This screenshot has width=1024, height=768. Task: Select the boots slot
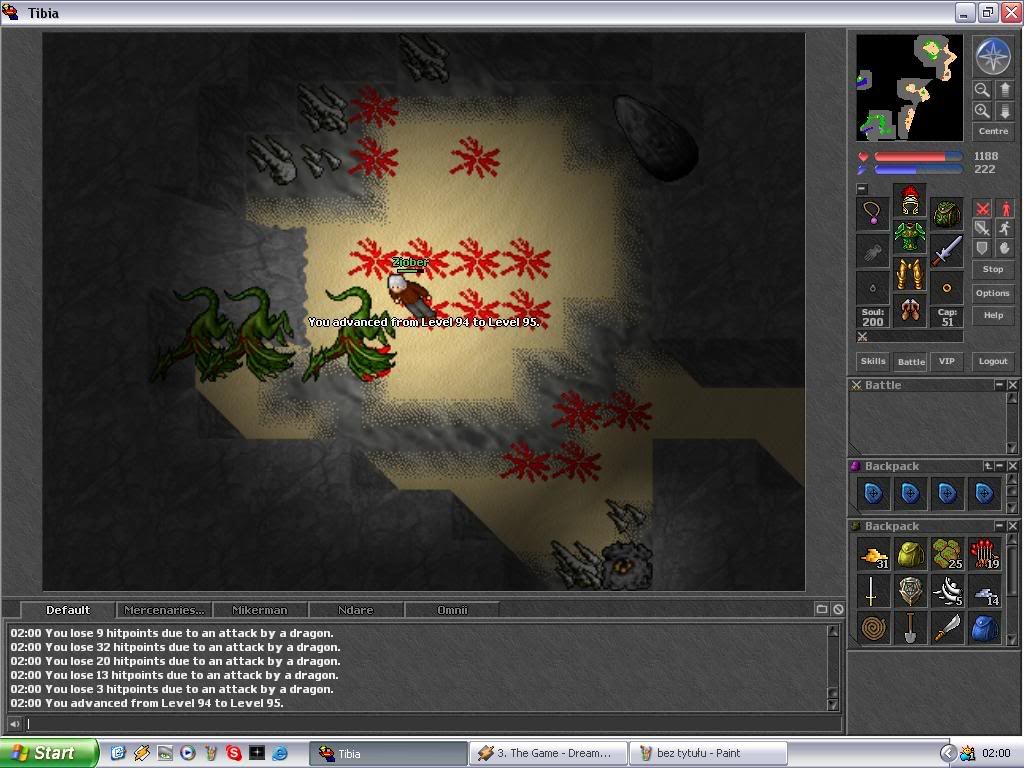click(910, 310)
